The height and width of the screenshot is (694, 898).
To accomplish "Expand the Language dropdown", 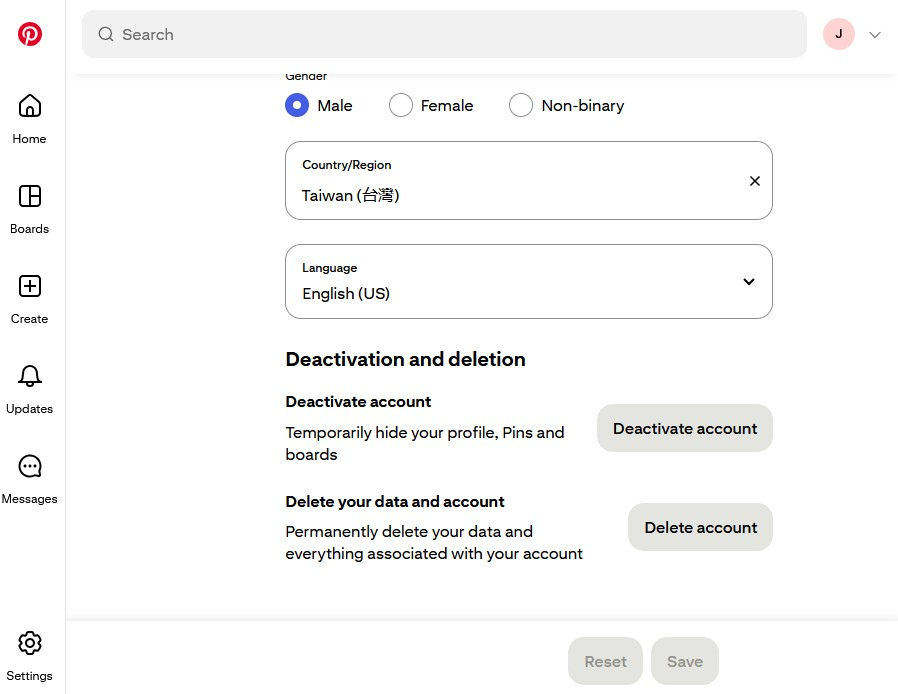I will (x=748, y=282).
